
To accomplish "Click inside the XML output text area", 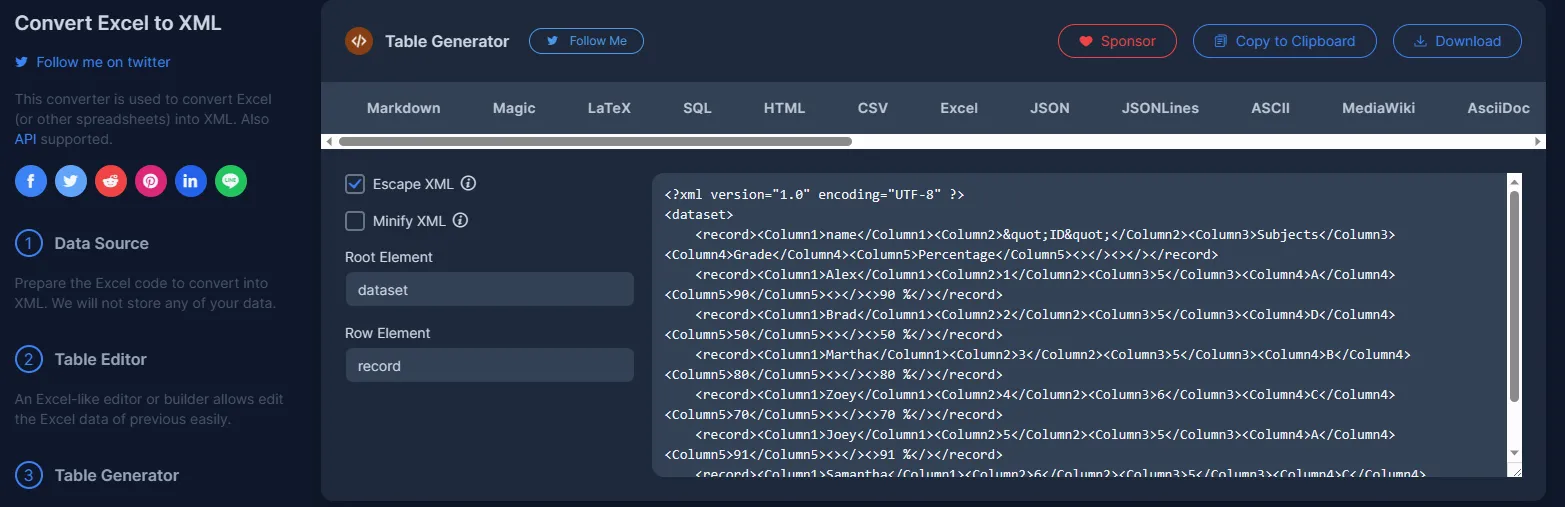I will point(1080,324).
